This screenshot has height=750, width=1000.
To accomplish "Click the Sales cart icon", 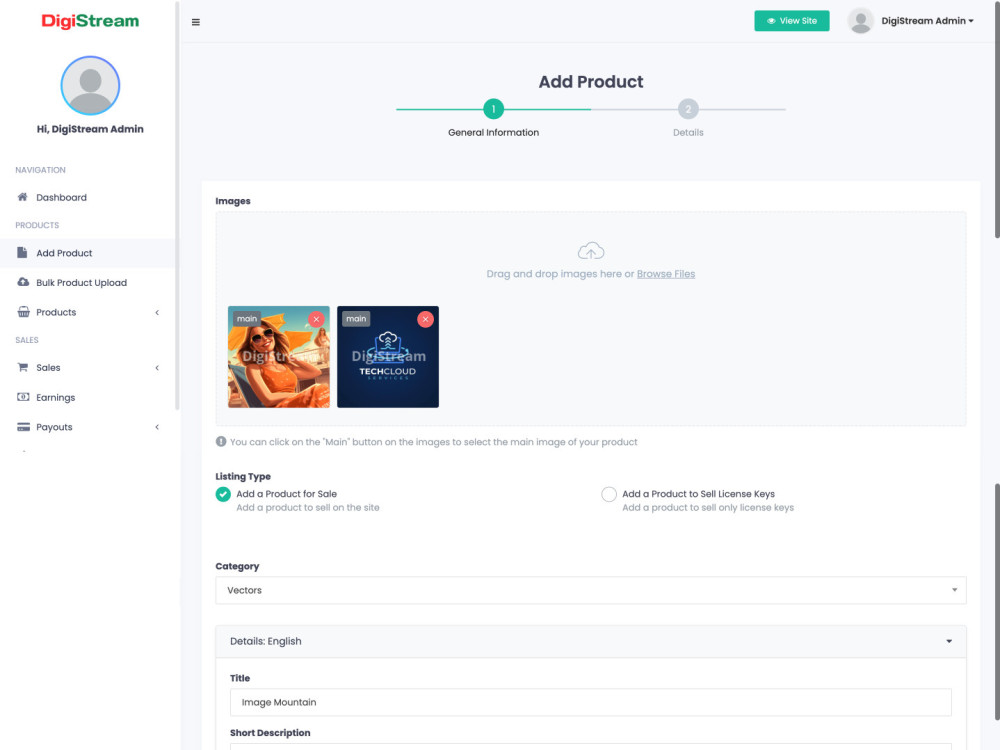I will pos(23,367).
